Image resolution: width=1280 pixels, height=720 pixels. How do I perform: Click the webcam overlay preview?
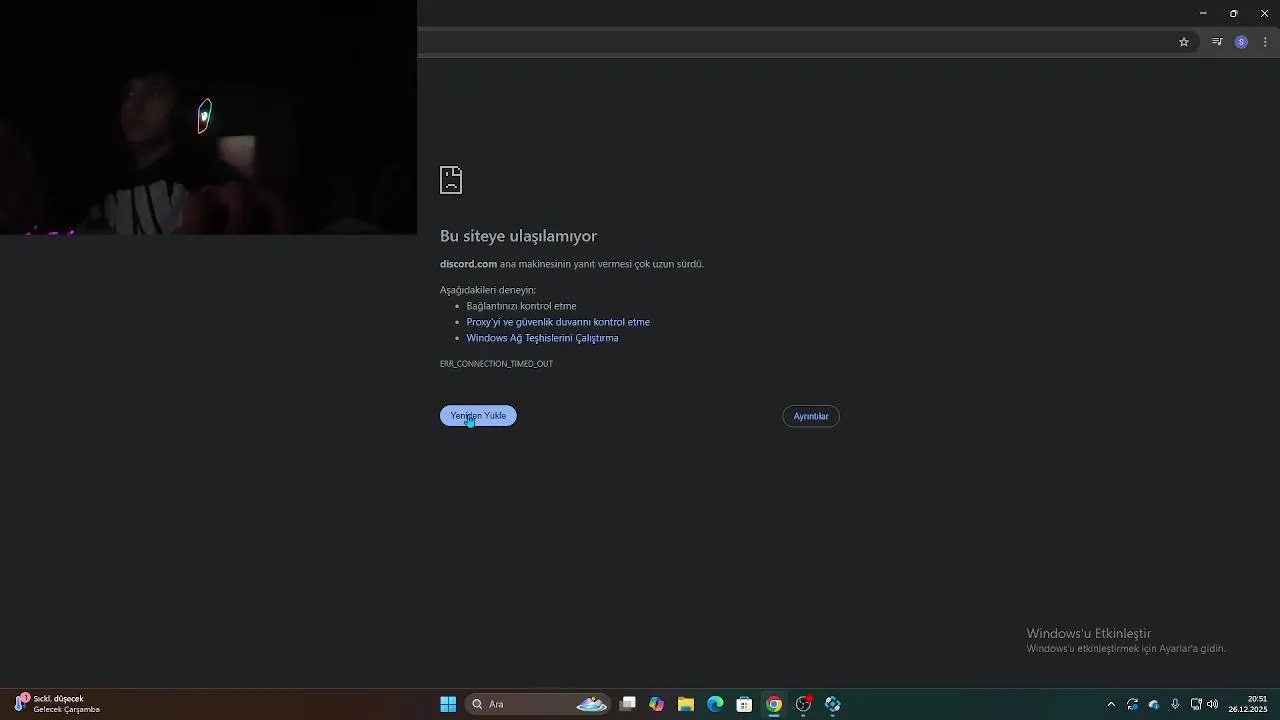(x=208, y=117)
